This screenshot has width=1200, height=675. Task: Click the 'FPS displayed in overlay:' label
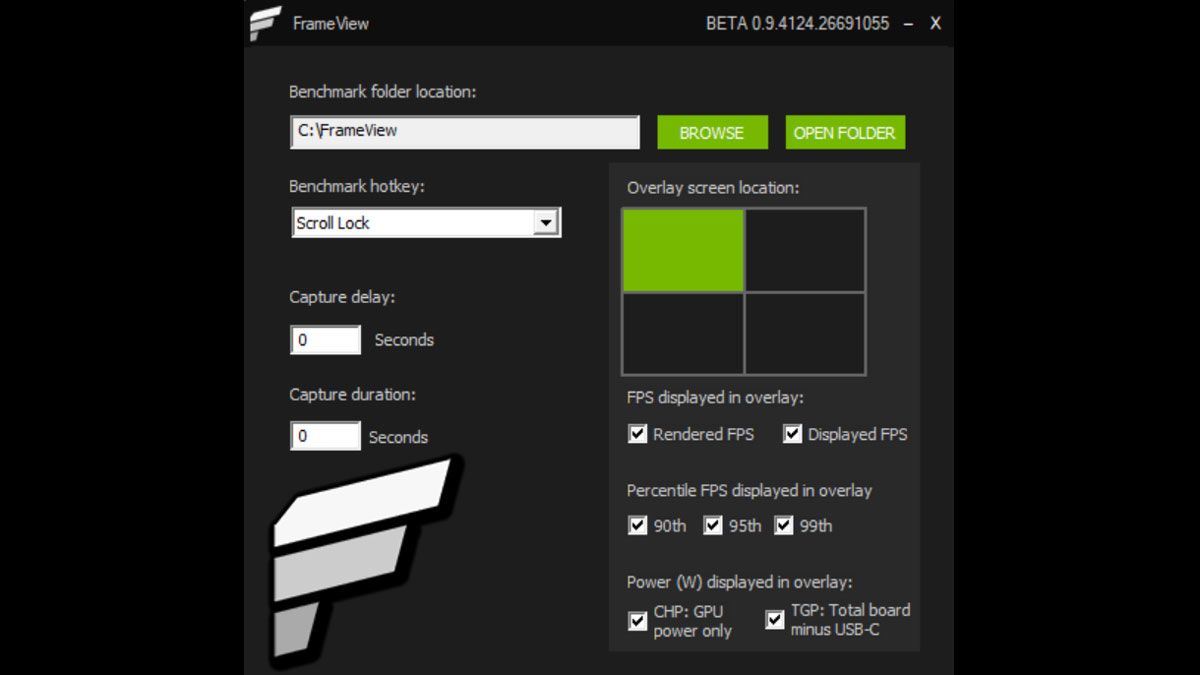pyautogui.click(x=715, y=398)
